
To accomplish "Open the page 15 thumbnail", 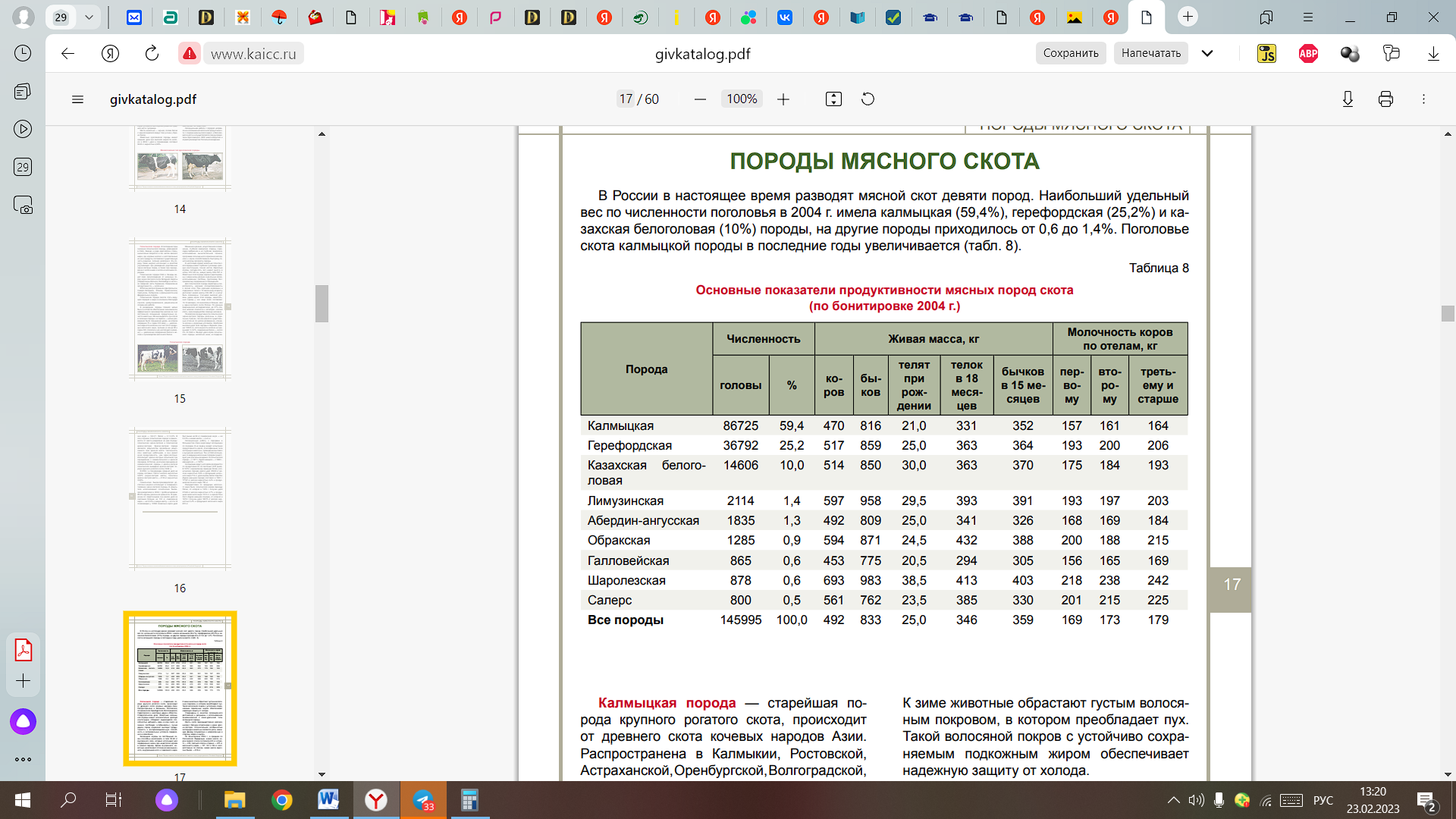I will (180, 309).
